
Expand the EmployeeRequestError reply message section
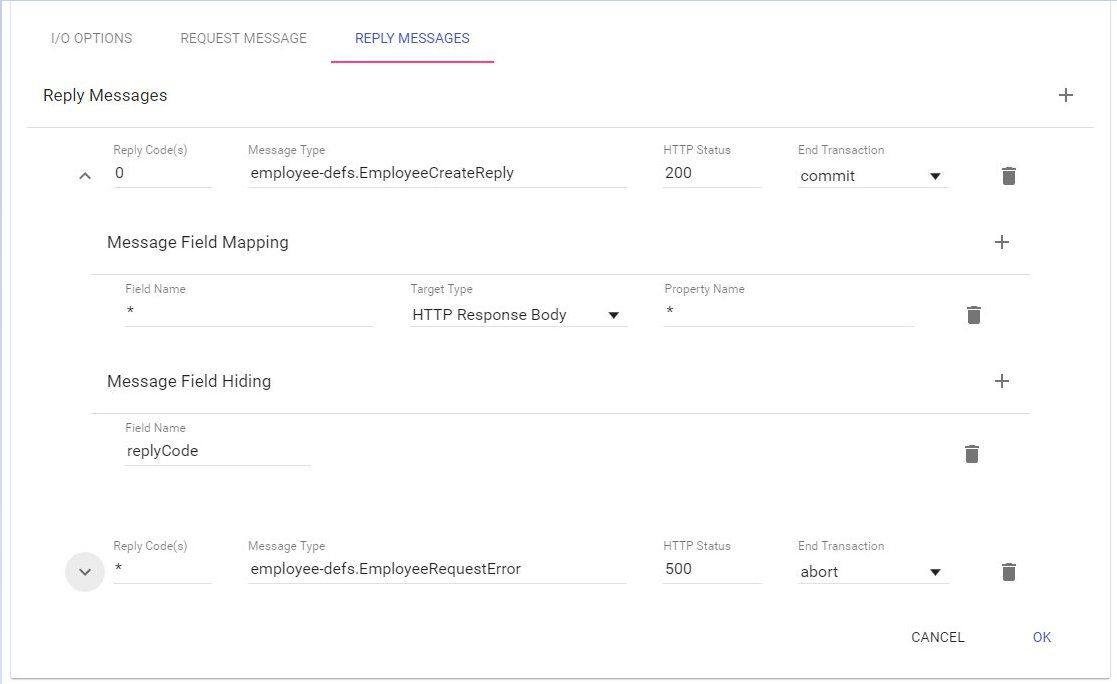pos(85,572)
